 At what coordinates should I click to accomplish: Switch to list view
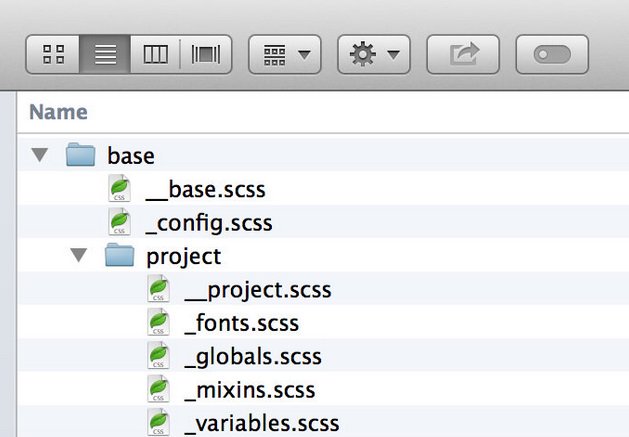(x=105, y=55)
